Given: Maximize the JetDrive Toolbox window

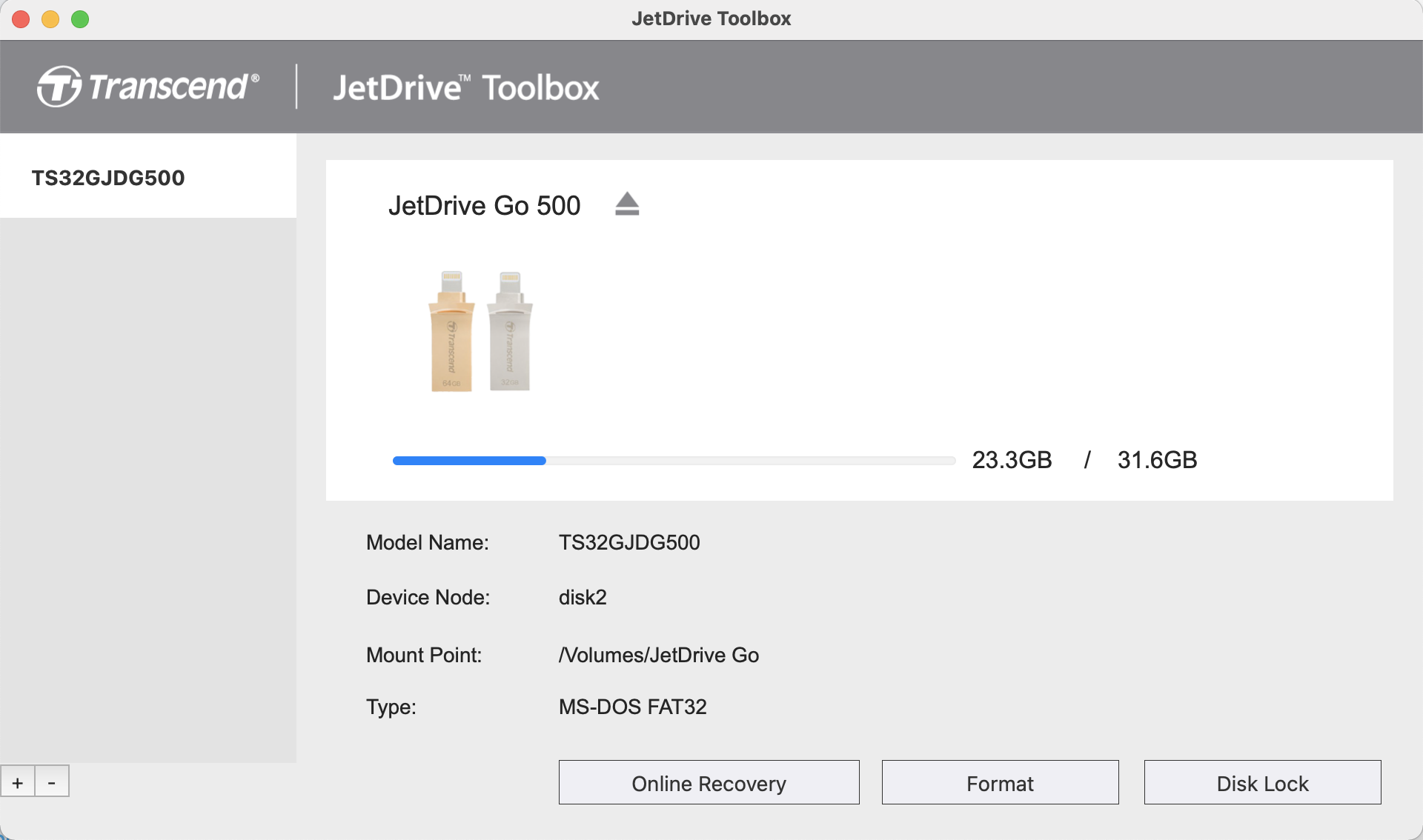Looking at the screenshot, I should (80, 19).
